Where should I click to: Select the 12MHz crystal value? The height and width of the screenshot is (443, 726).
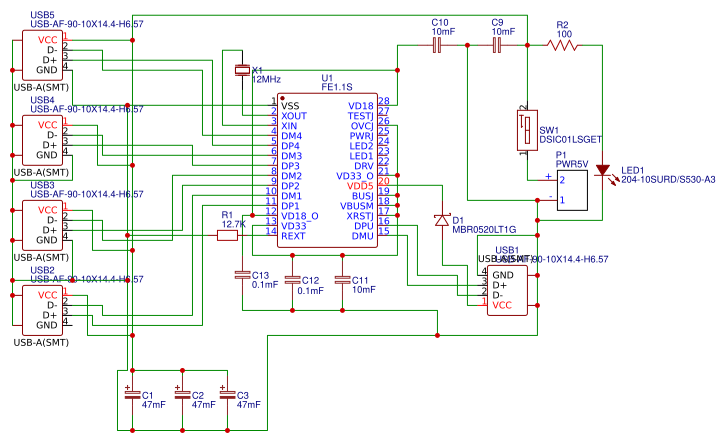tap(266, 79)
